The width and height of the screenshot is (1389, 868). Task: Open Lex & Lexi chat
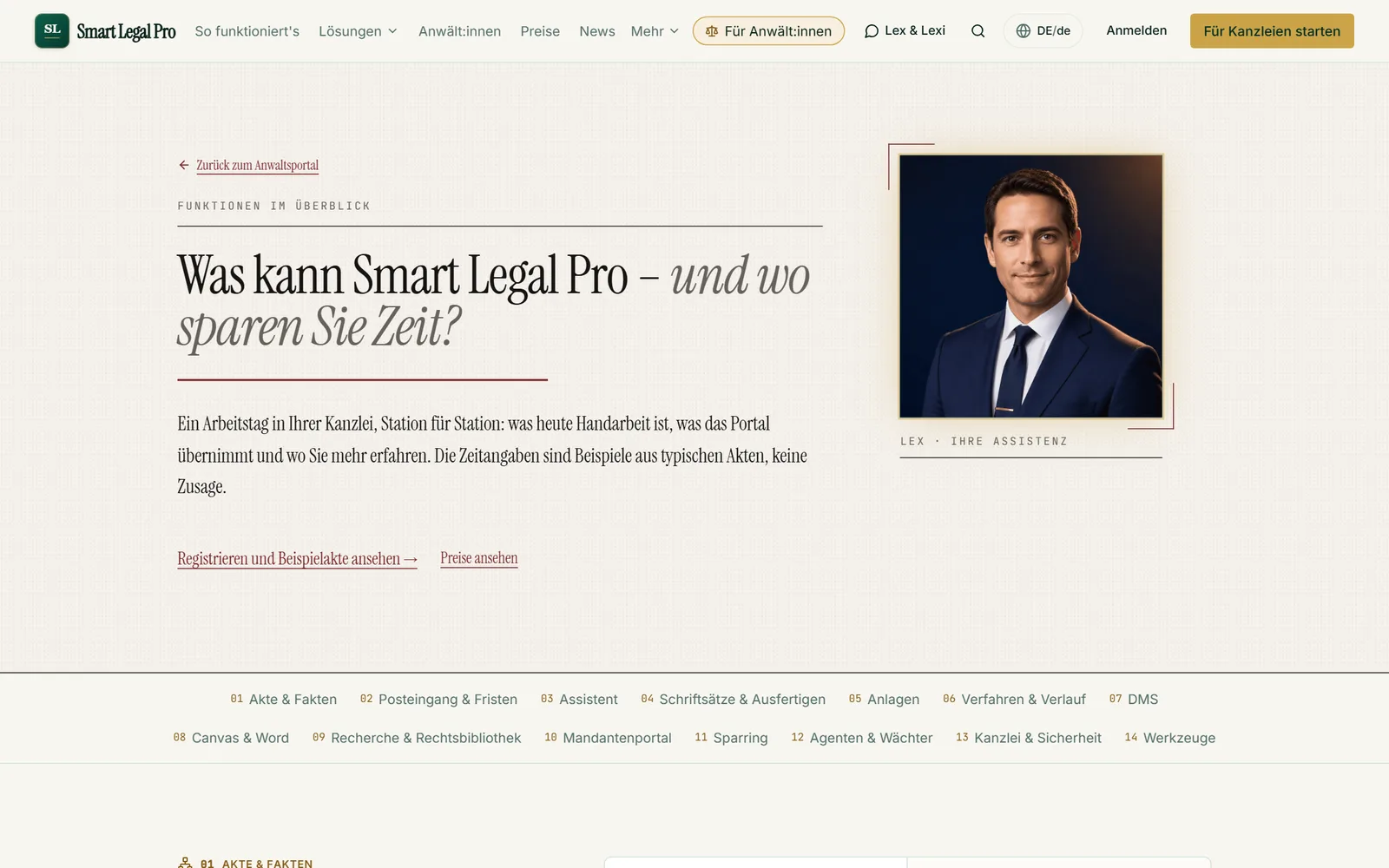905,30
